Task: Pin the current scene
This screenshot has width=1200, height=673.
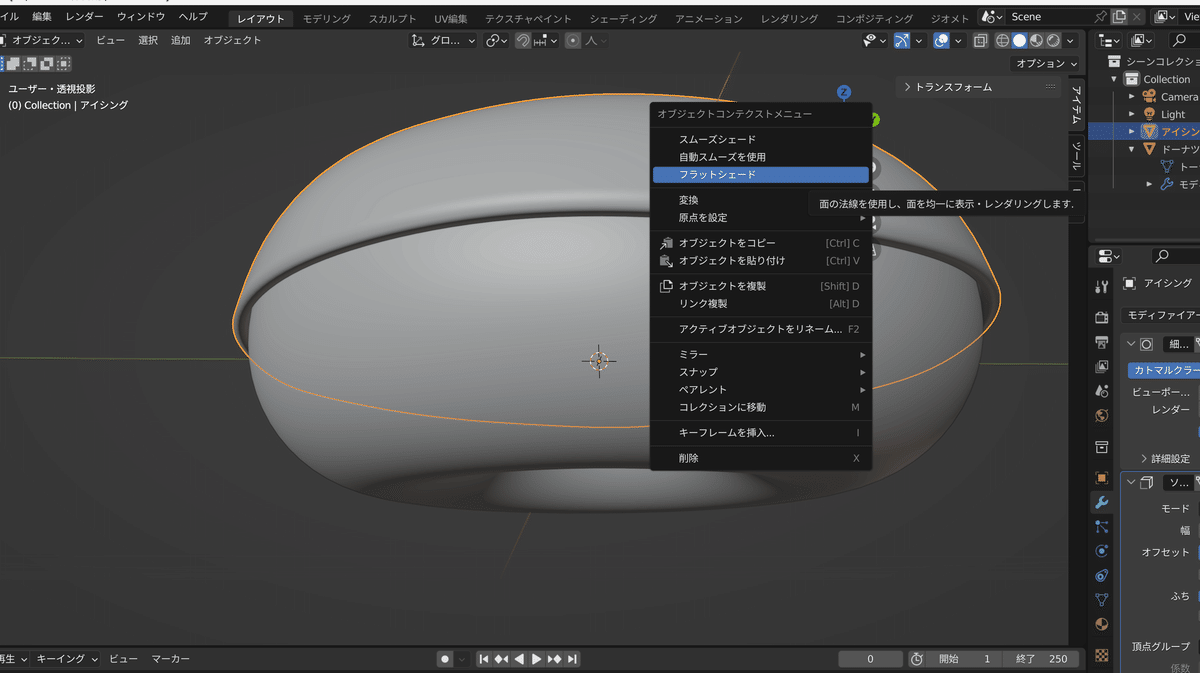Action: (x=1100, y=17)
